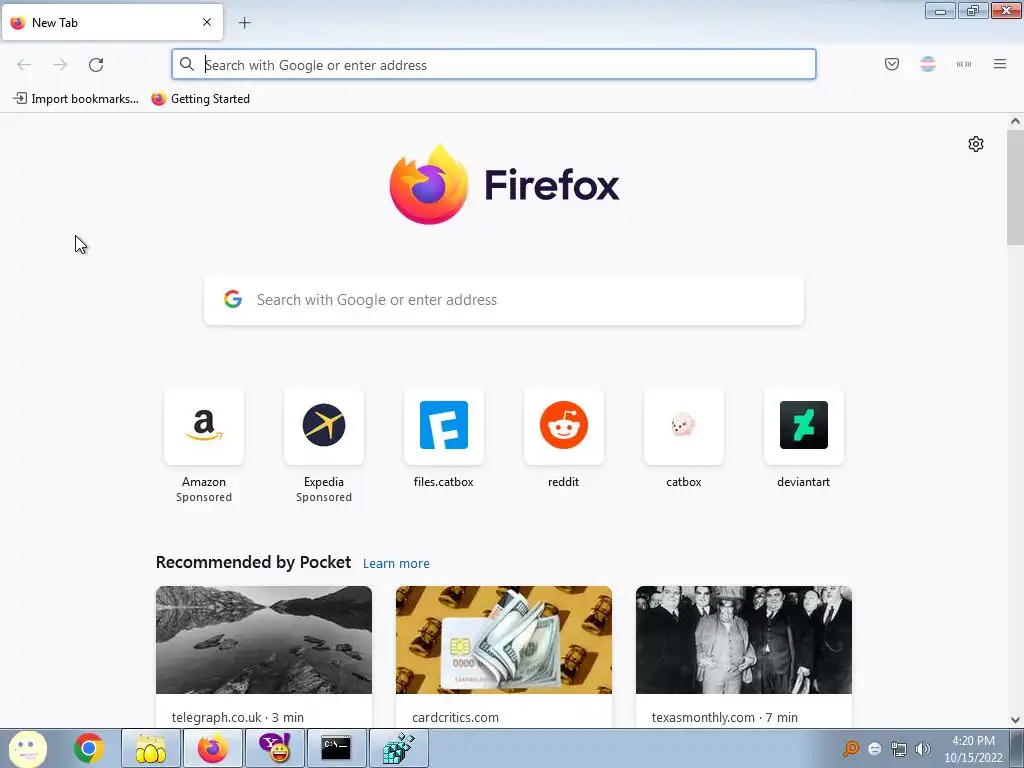Open the file explorer taskbar icon
The image size is (1024, 768).
[151, 748]
